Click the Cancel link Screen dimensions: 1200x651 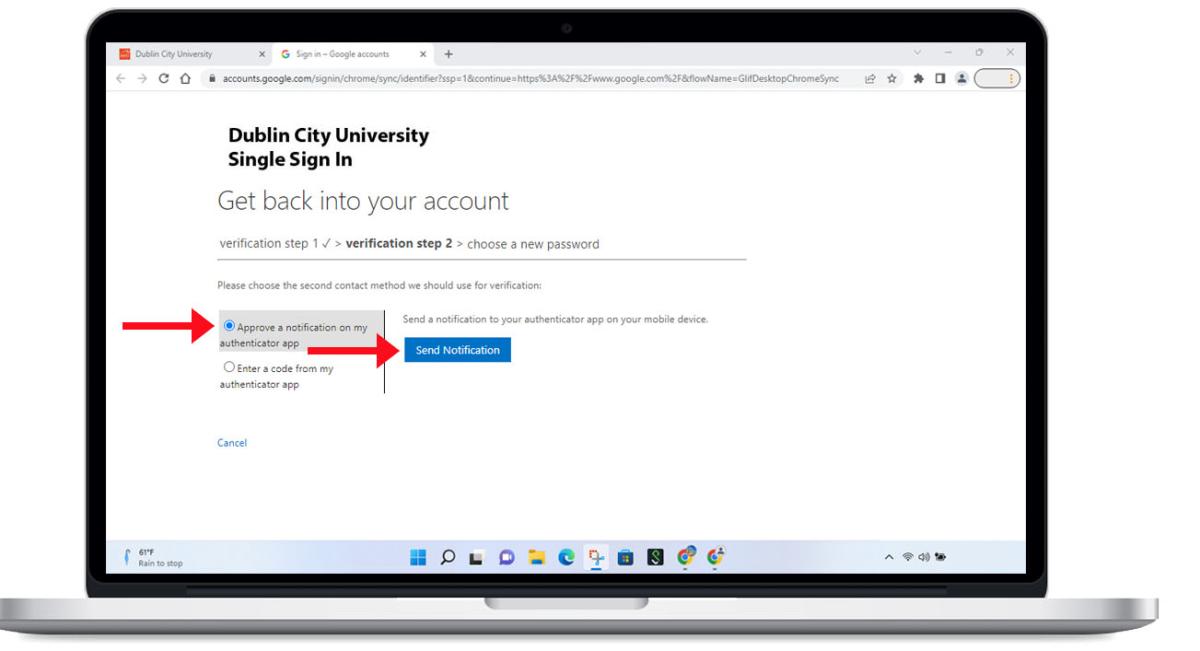[231, 443]
